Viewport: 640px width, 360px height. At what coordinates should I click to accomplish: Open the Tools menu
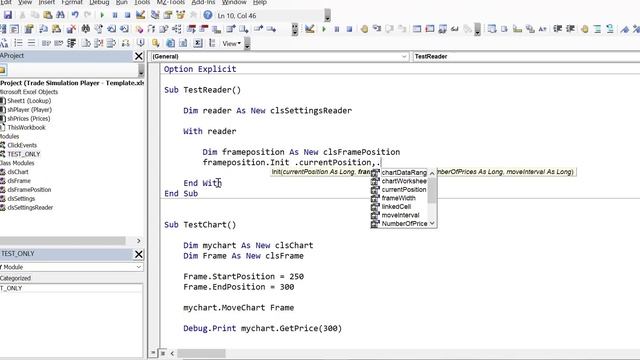coord(142,2)
